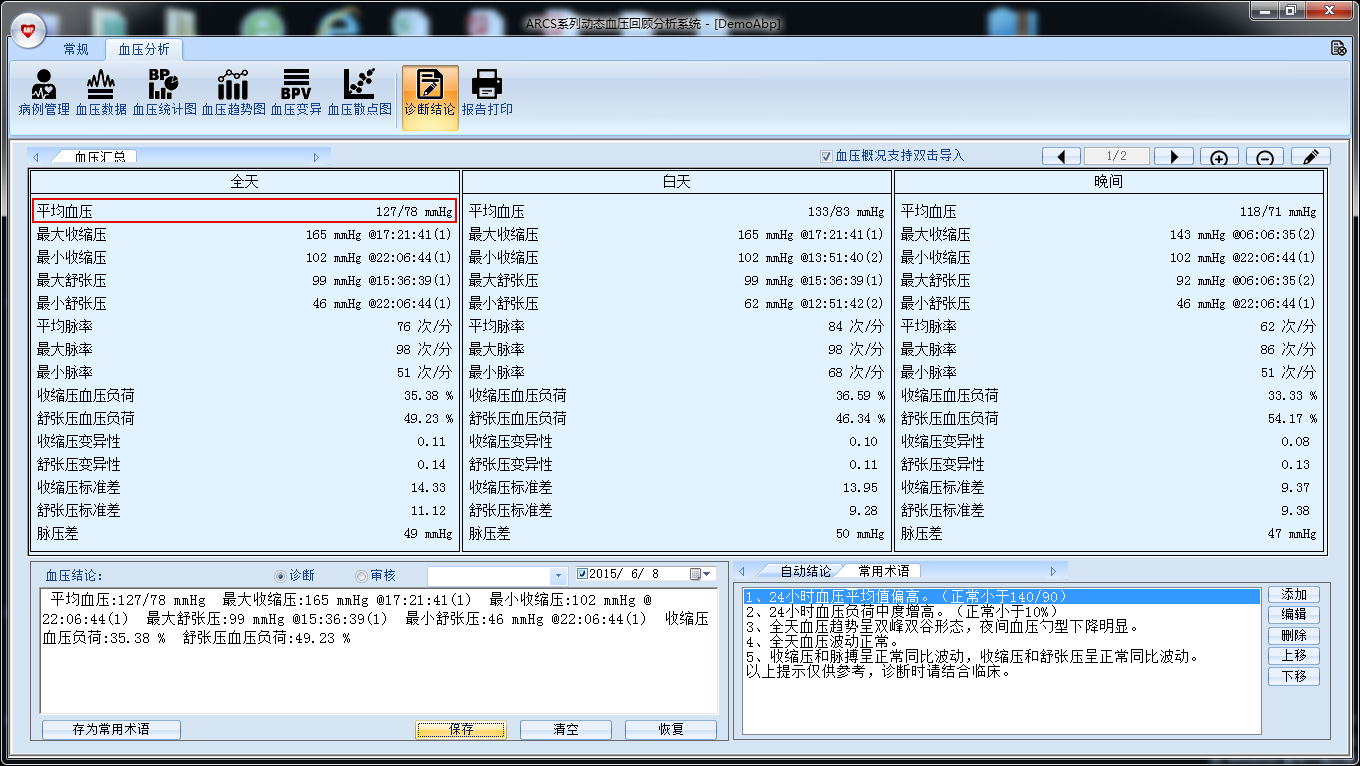Show the 血压散点图 scatter plot
The width and height of the screenshot is (1360, 766).
click(x=359, y=93)
